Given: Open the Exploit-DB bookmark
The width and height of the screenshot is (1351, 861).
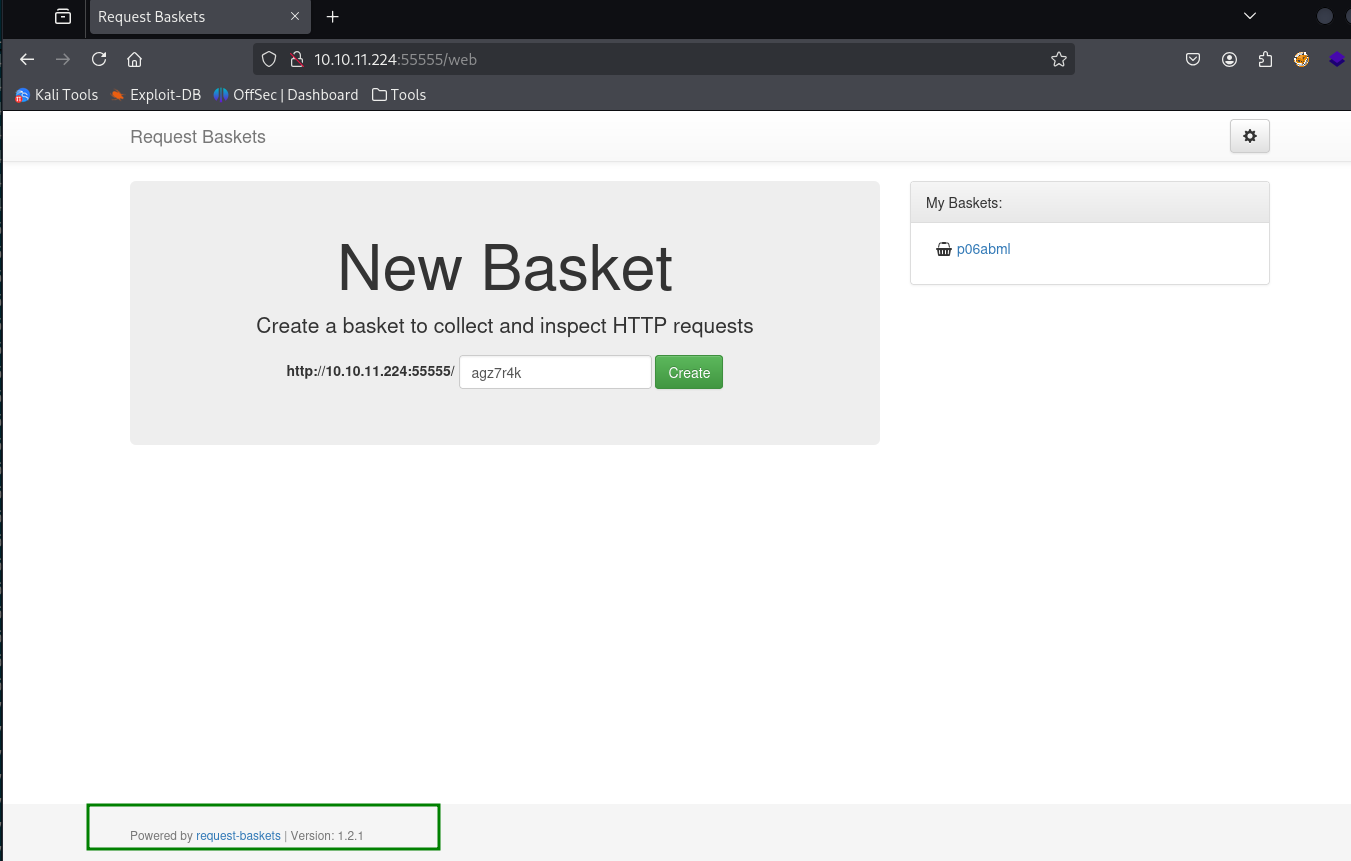Looking at the screenshot, I should (155, 95).
